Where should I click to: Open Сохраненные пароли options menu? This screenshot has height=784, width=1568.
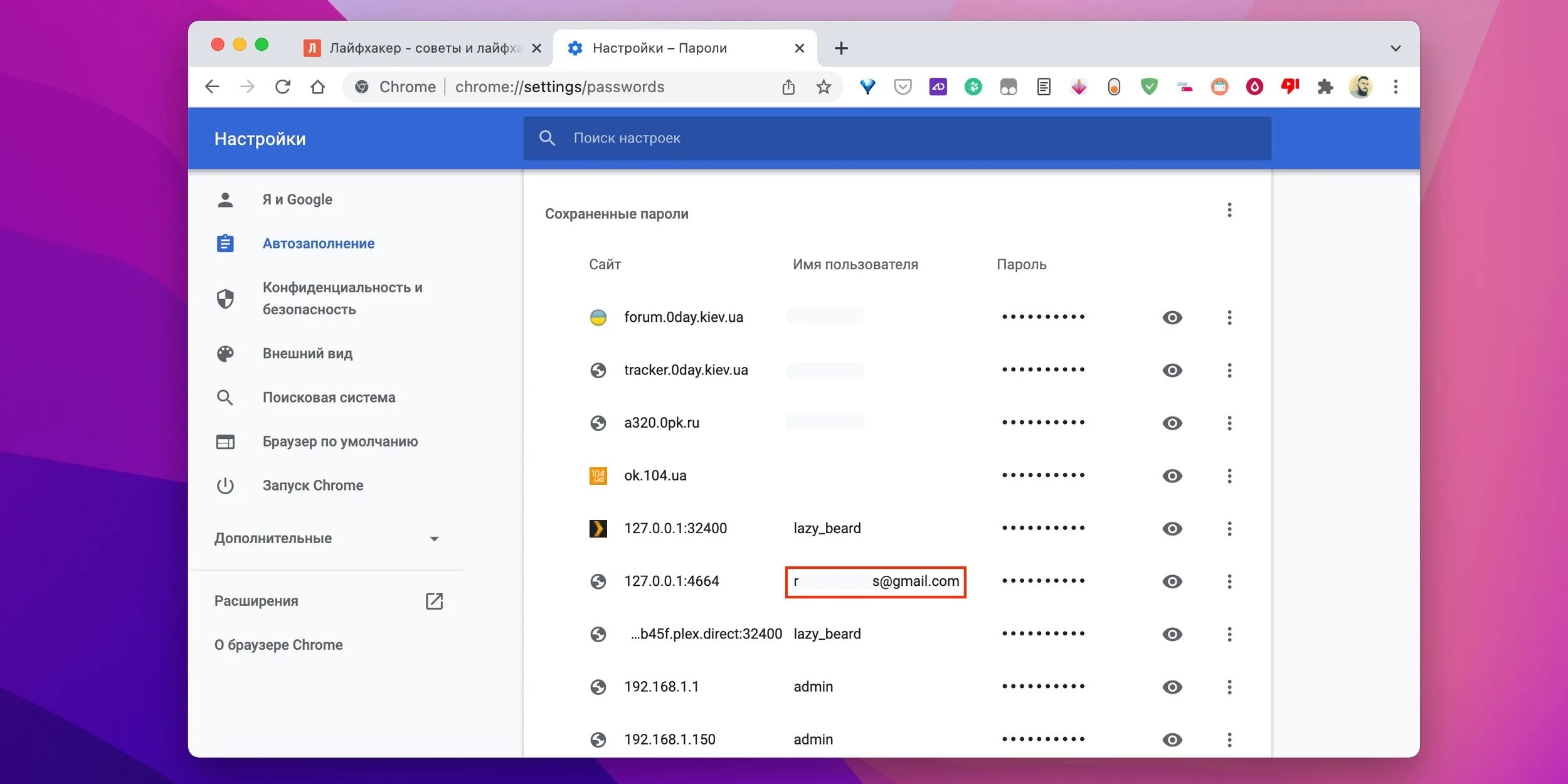[x=1229, y=210]
